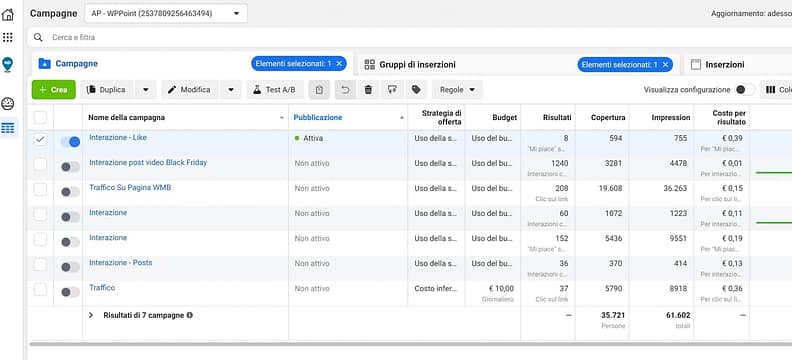Open account overview gauge icon in sidebar
792x360 pixels.
[x=8, y=104]
